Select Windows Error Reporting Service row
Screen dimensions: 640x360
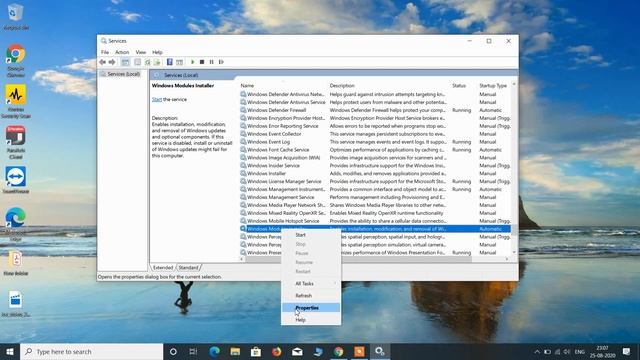point(375,126)
